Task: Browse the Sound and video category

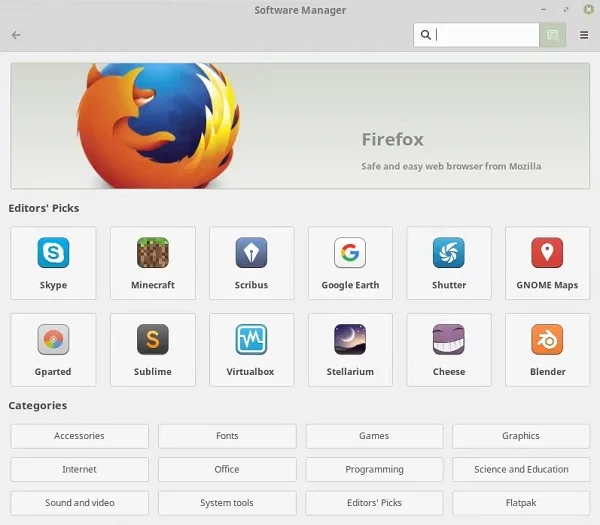Action: [x=80, y=503]
